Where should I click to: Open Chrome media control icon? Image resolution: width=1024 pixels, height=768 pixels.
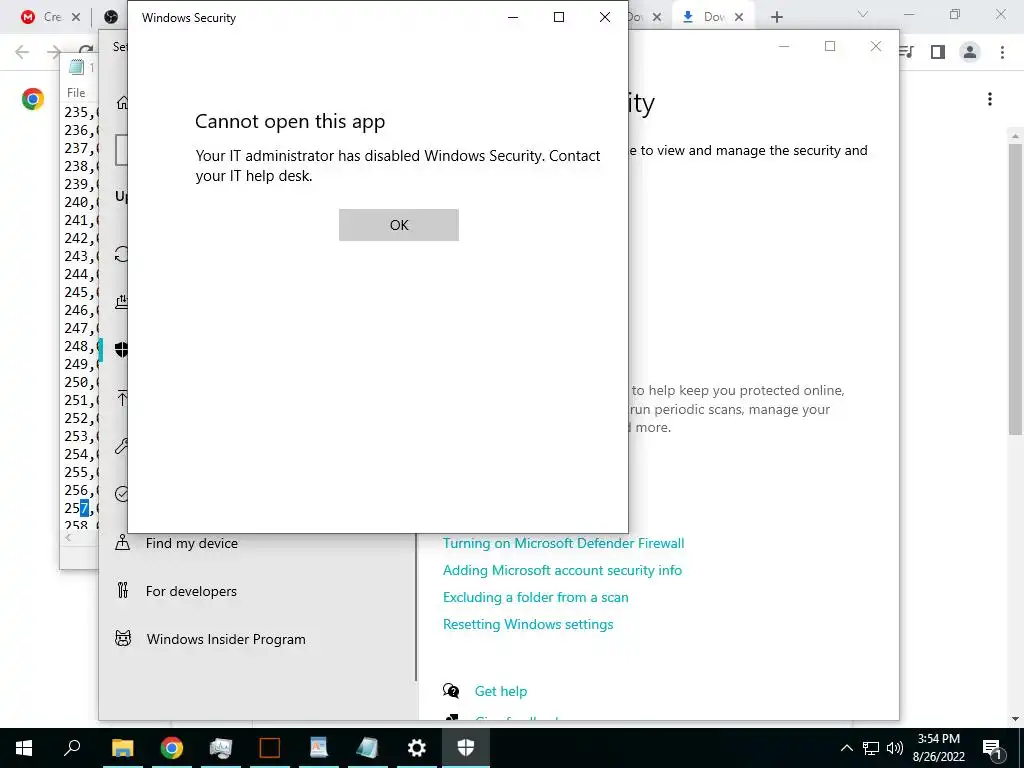906,52
